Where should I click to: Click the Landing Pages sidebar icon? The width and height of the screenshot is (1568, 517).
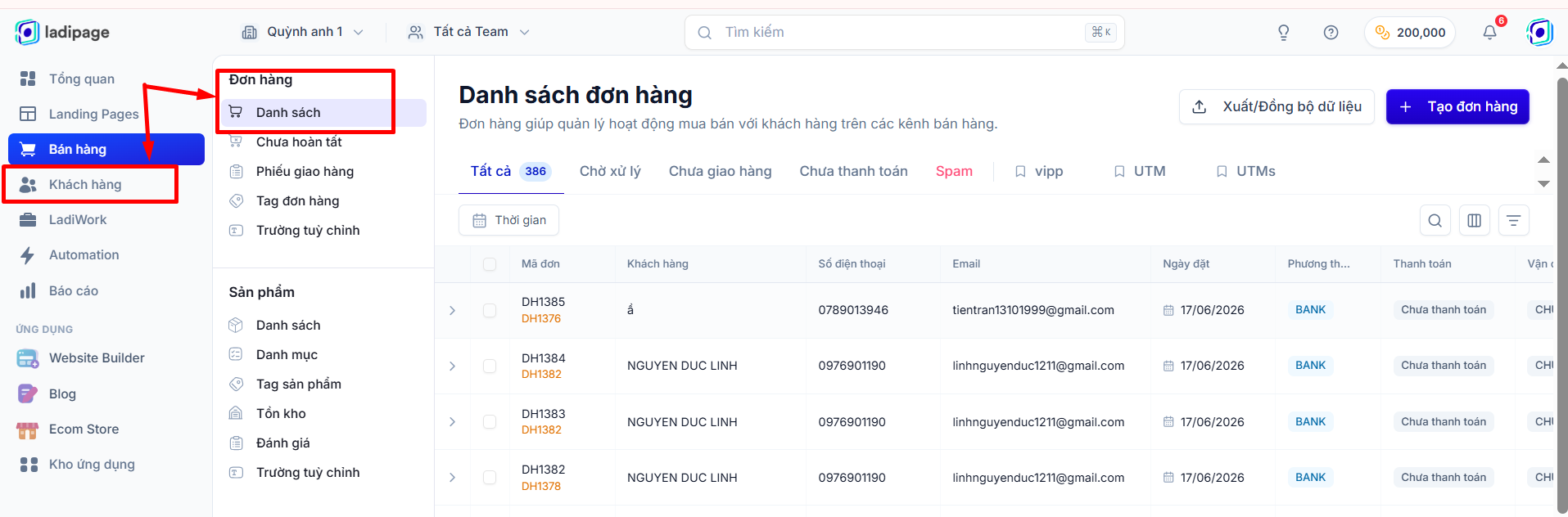tap(28, 114)
